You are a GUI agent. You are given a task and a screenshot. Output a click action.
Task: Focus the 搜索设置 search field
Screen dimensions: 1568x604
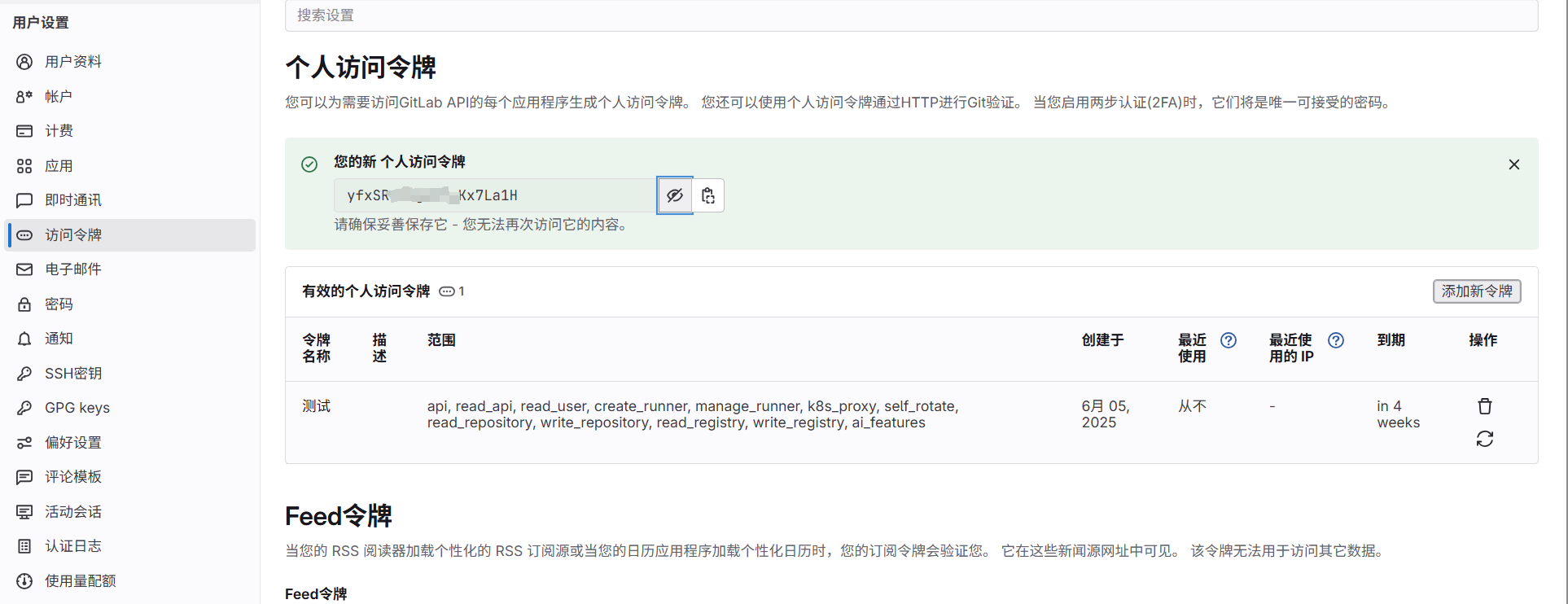(911, 15)
